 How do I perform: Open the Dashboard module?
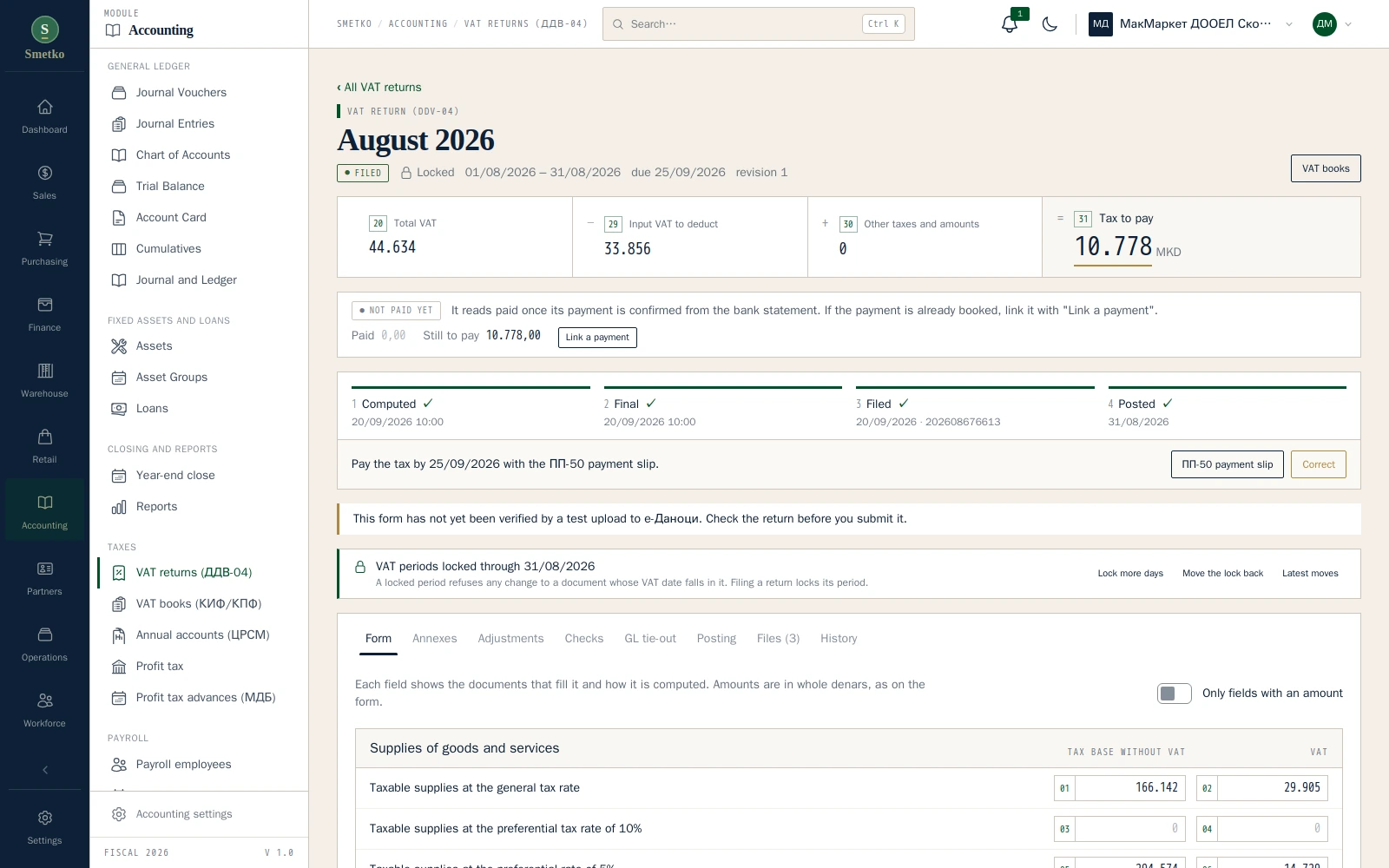(44, 117)
